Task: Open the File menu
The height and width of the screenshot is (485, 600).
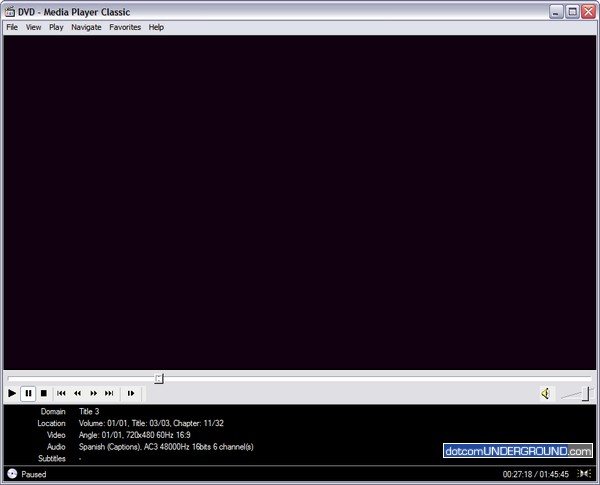Action: pyautogui.click(x=12, y=27)
